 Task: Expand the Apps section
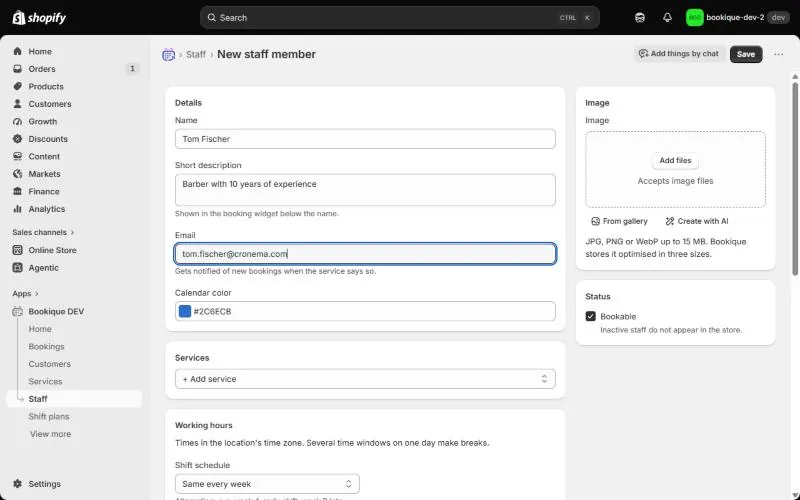pyautogui.click(x=26, y=293)
